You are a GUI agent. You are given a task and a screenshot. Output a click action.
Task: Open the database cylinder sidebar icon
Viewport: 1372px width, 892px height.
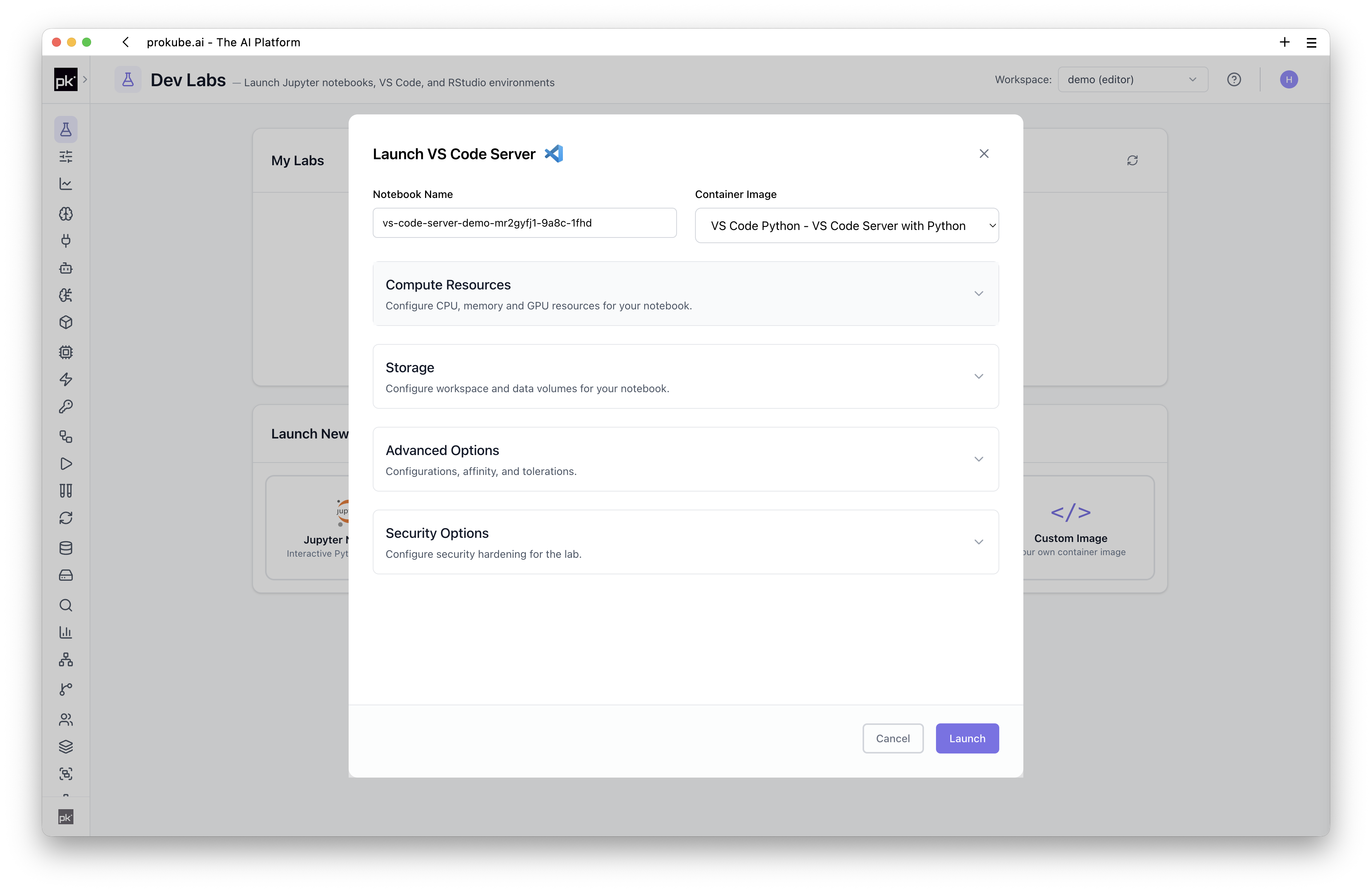click(x=66, y=548)
